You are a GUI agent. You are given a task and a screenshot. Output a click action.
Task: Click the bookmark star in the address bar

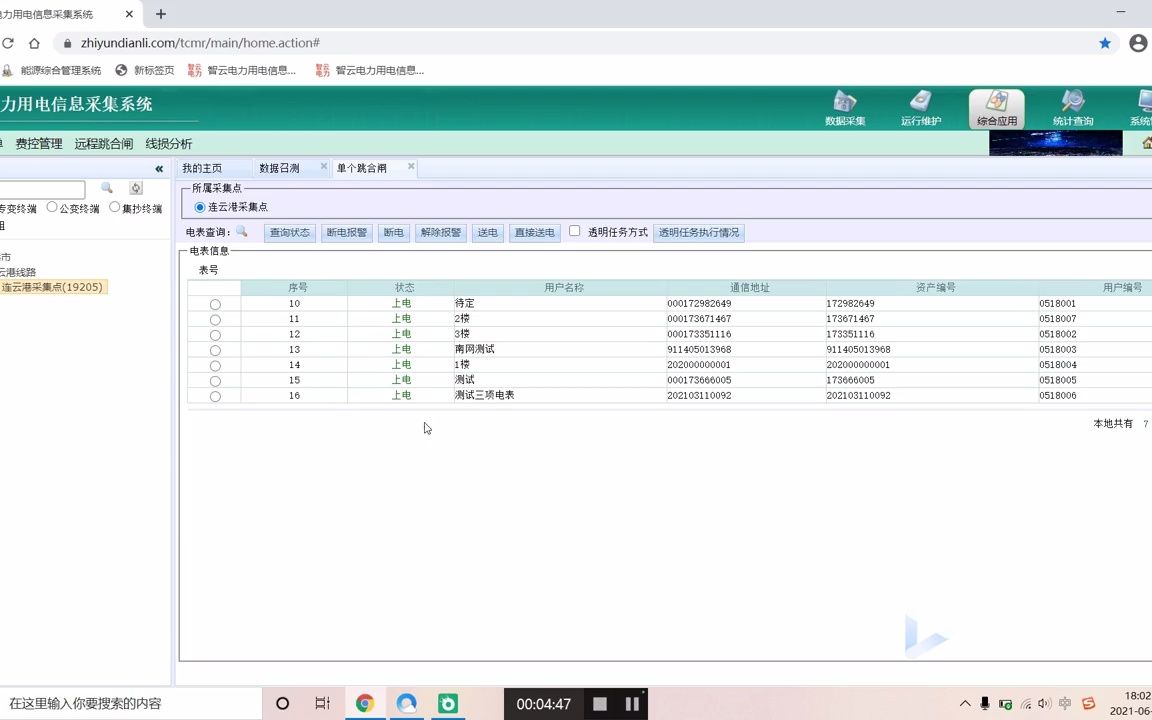click(x=1104, y=43)
